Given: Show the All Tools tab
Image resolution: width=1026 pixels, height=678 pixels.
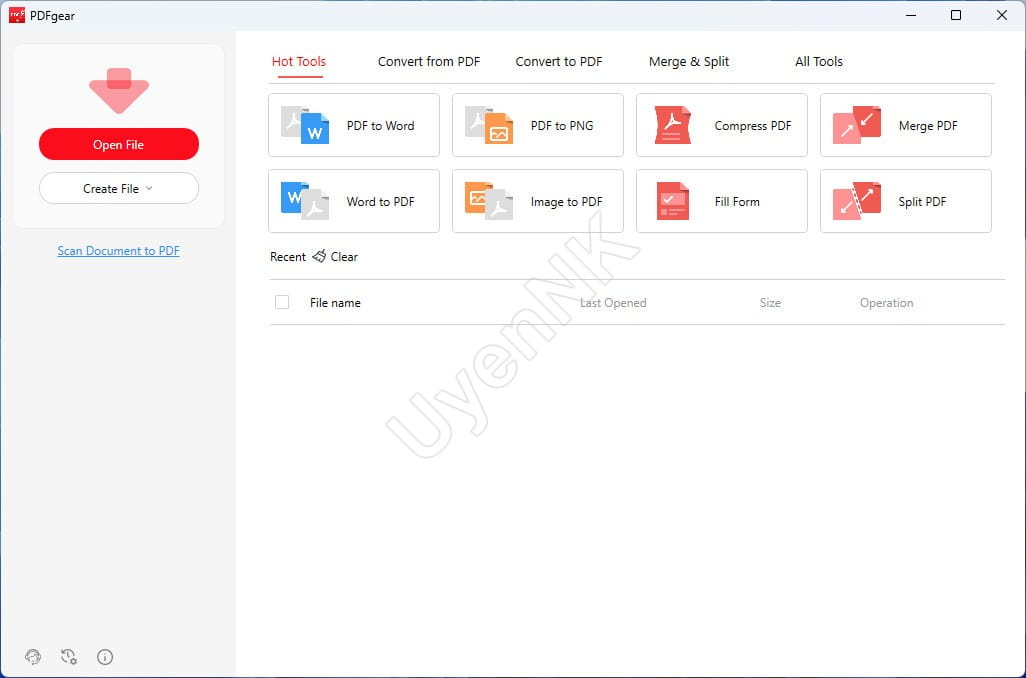Looking at the screenshot, I should click(x=819, y=62).
